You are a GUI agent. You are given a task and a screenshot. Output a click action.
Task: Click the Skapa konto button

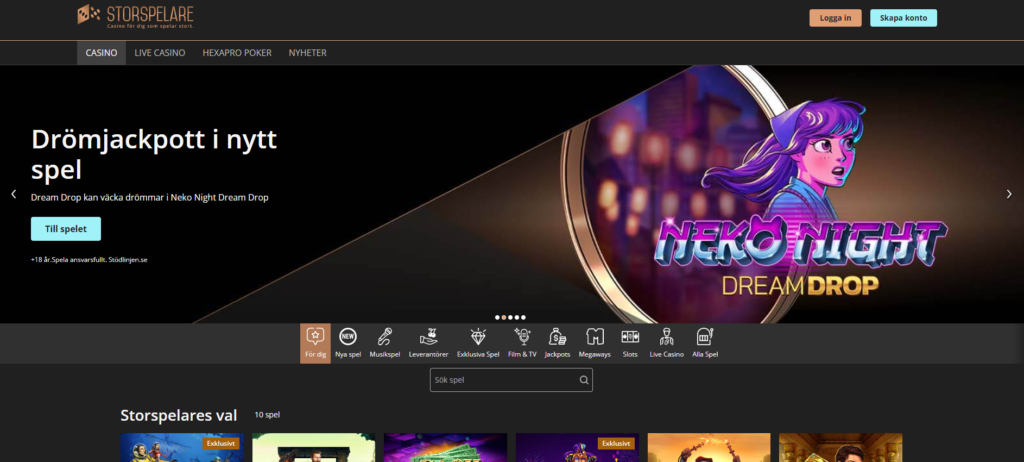tap(903, 18)
